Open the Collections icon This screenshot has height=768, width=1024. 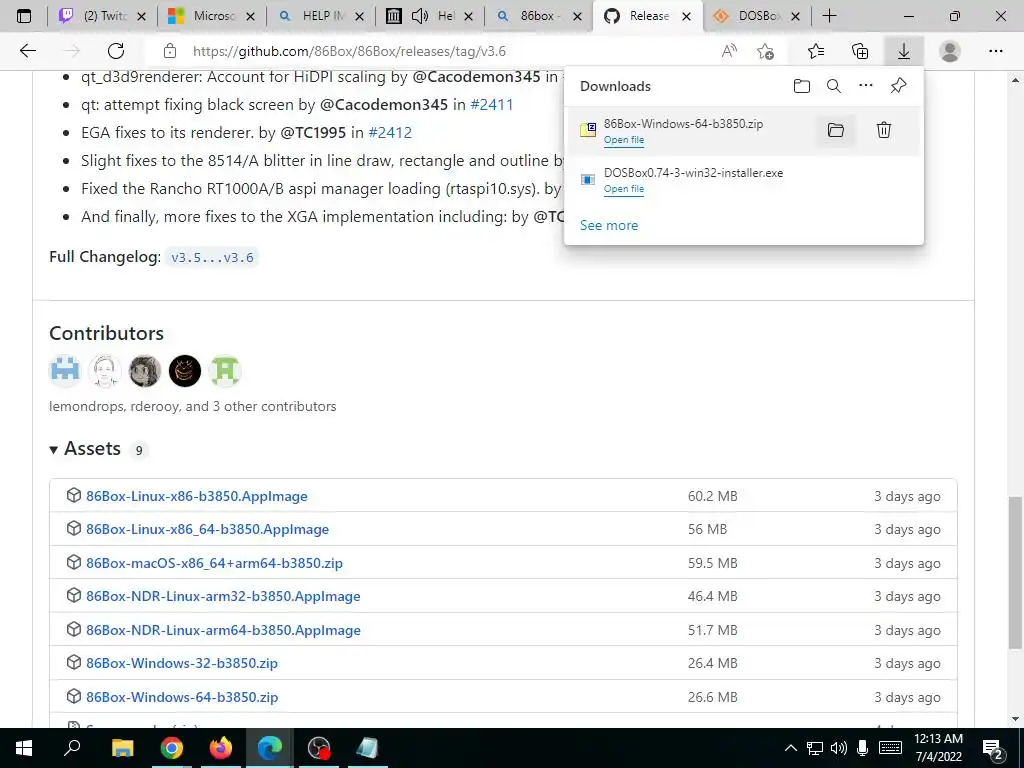tap(860, 51)
